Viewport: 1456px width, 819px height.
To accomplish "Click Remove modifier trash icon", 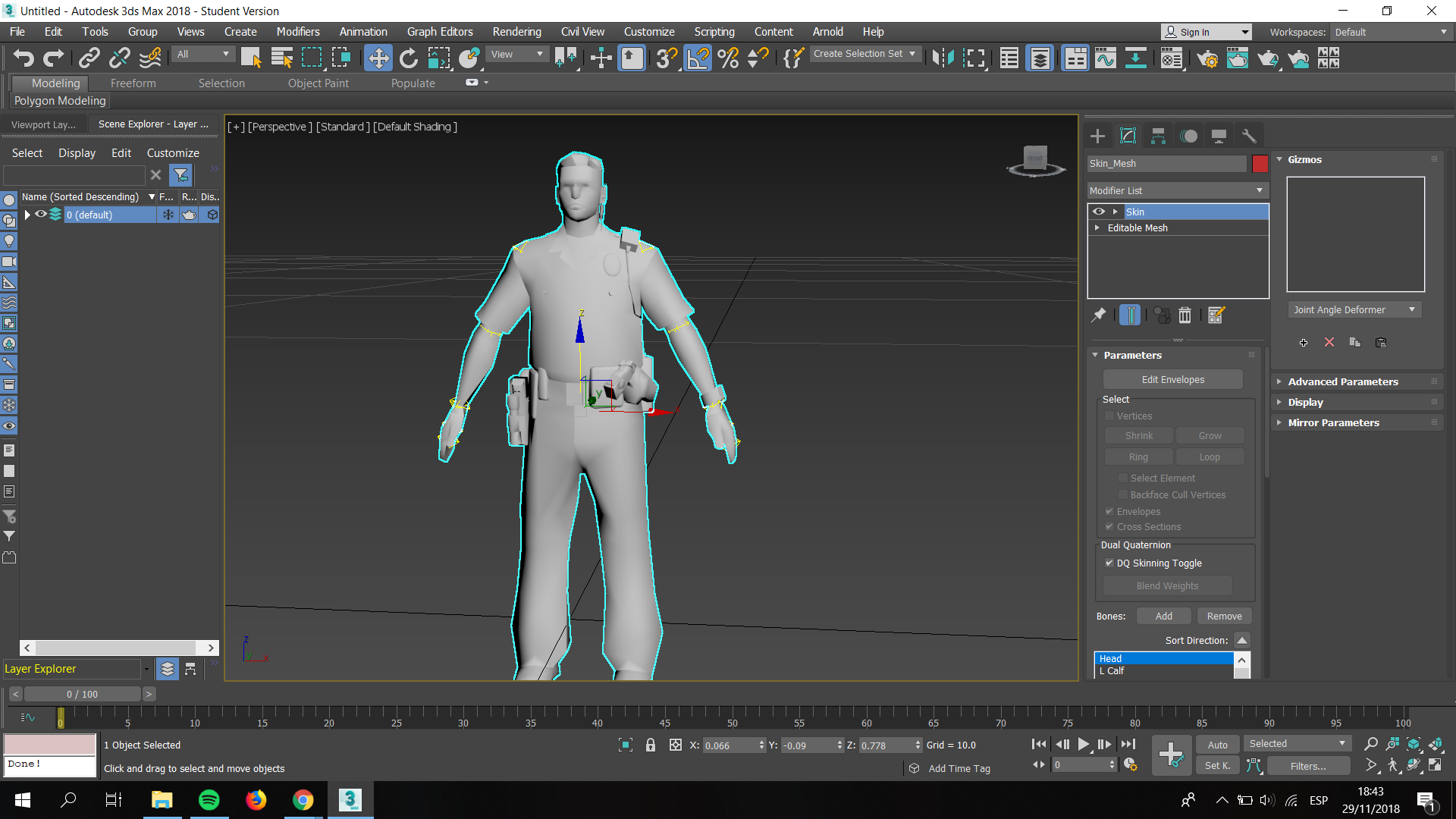I will coord(1185,315).
